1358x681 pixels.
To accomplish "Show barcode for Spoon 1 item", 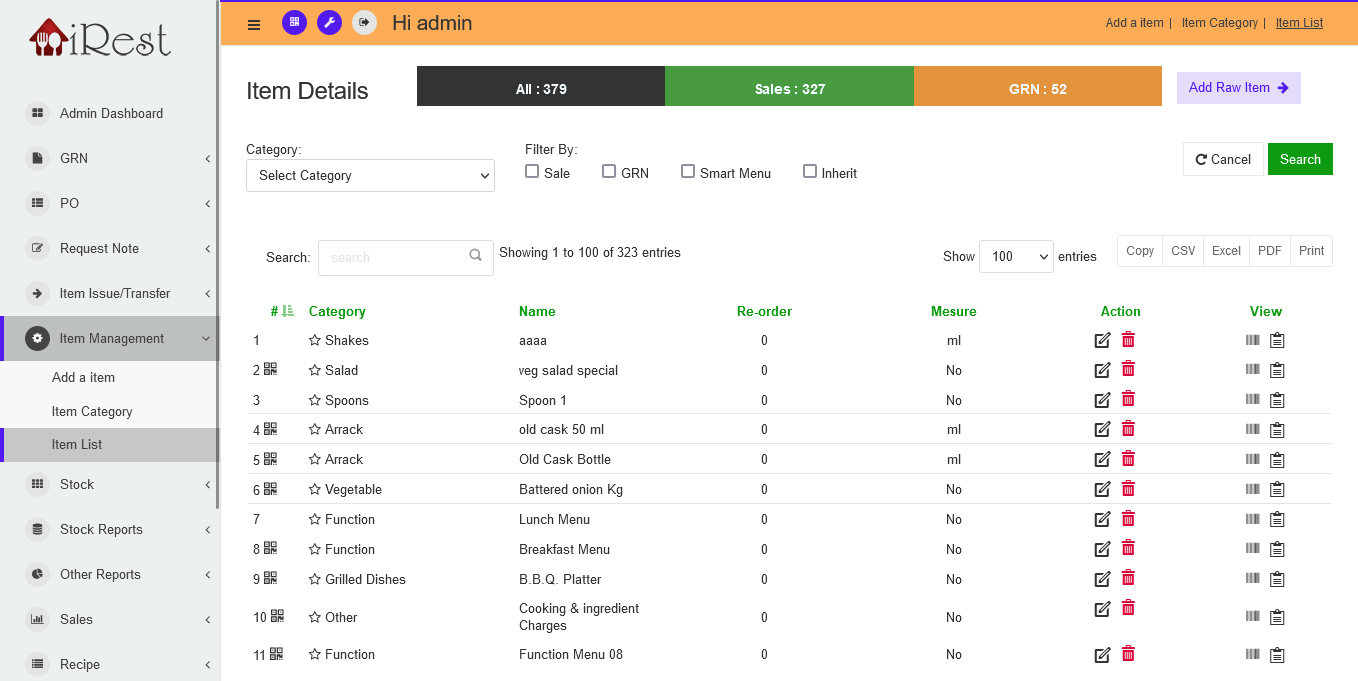I will pyautogui.click(x=1252, y=399).
